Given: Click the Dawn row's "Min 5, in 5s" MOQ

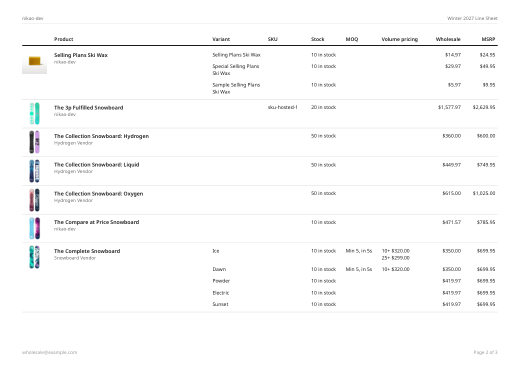Looking at the screenshot, I should tap(359, 269).
